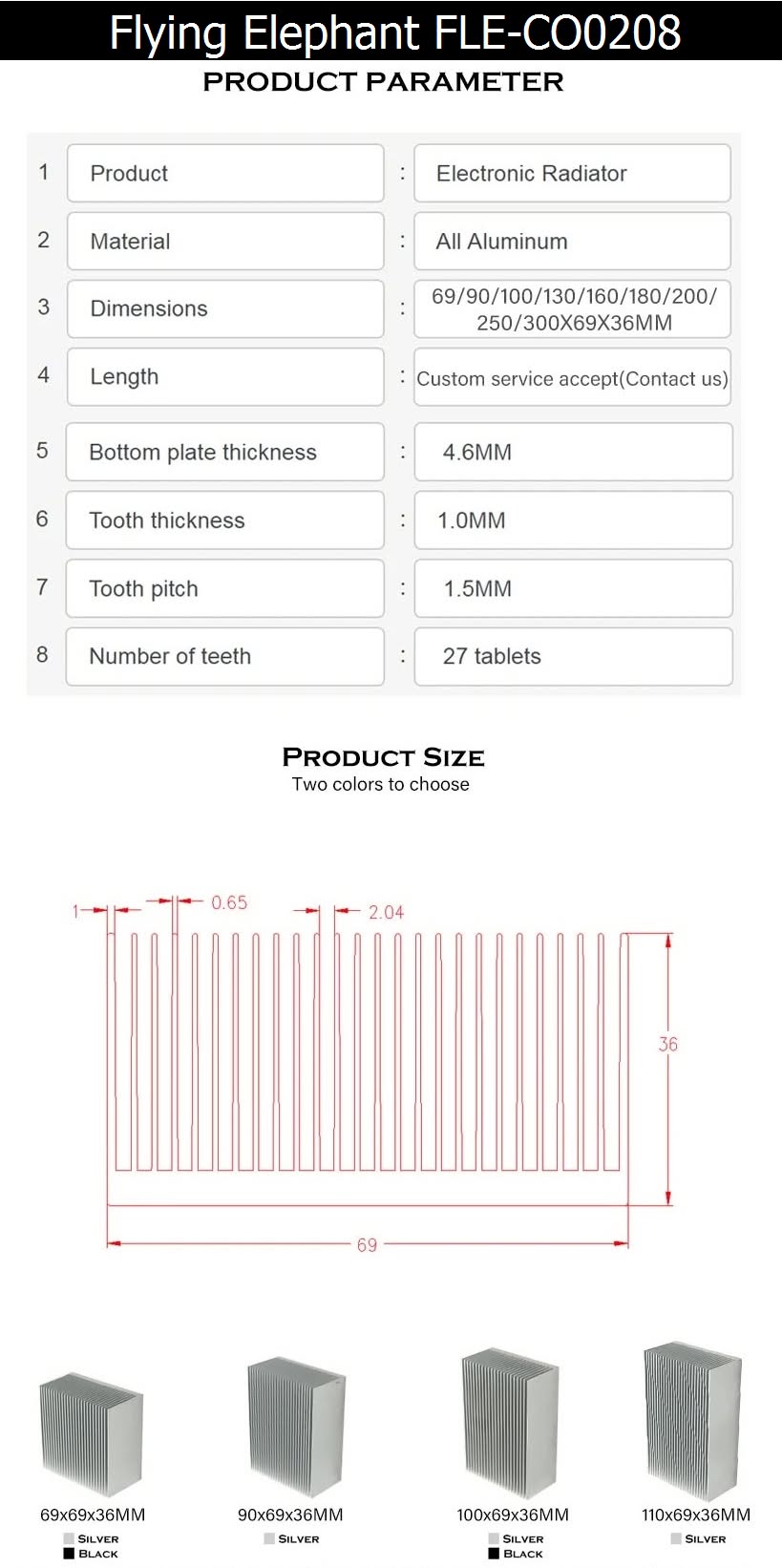This screenshot has height=1568, width=782.
Task: Click the 110x69x36MM heatsink image
Action: [x=692, y=1420]
